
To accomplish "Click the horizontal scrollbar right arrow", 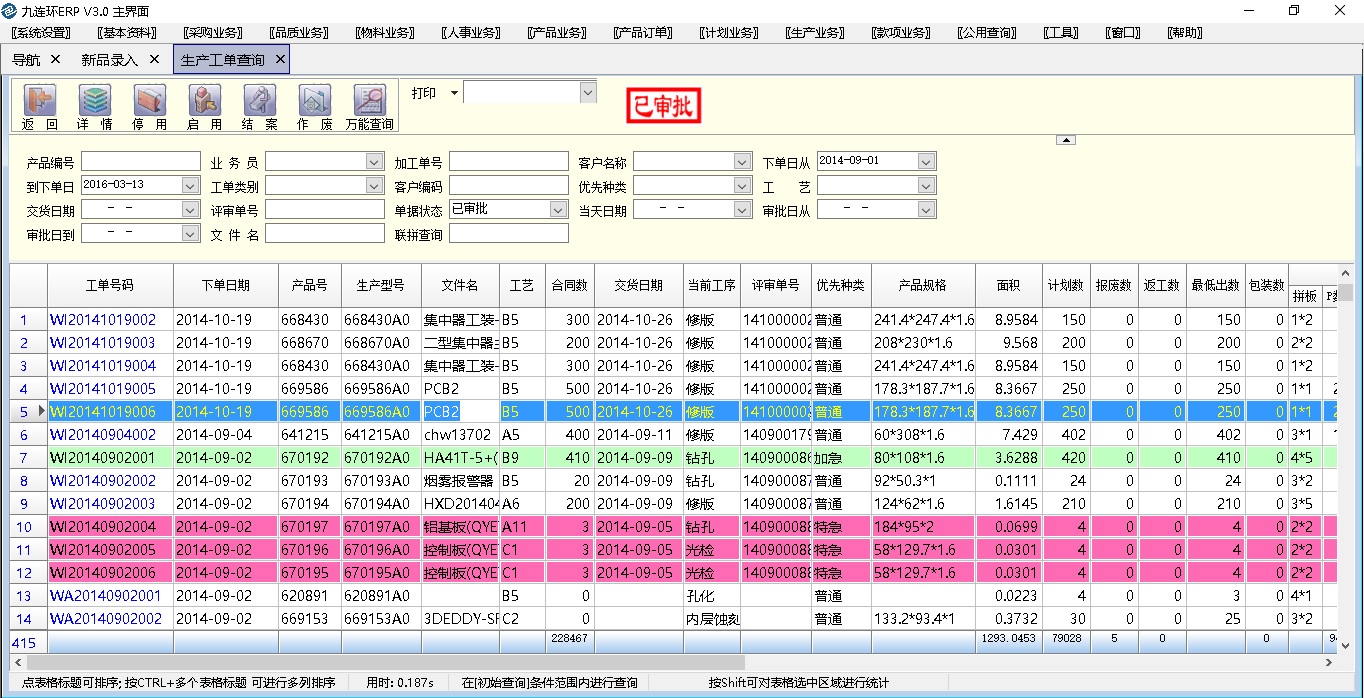I will [1330, 662].
